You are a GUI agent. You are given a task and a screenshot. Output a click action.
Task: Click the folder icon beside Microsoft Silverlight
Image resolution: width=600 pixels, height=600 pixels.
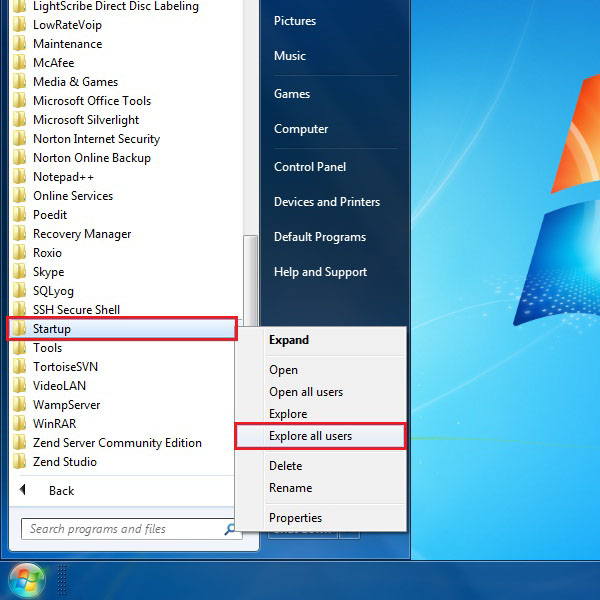[19, 120]
